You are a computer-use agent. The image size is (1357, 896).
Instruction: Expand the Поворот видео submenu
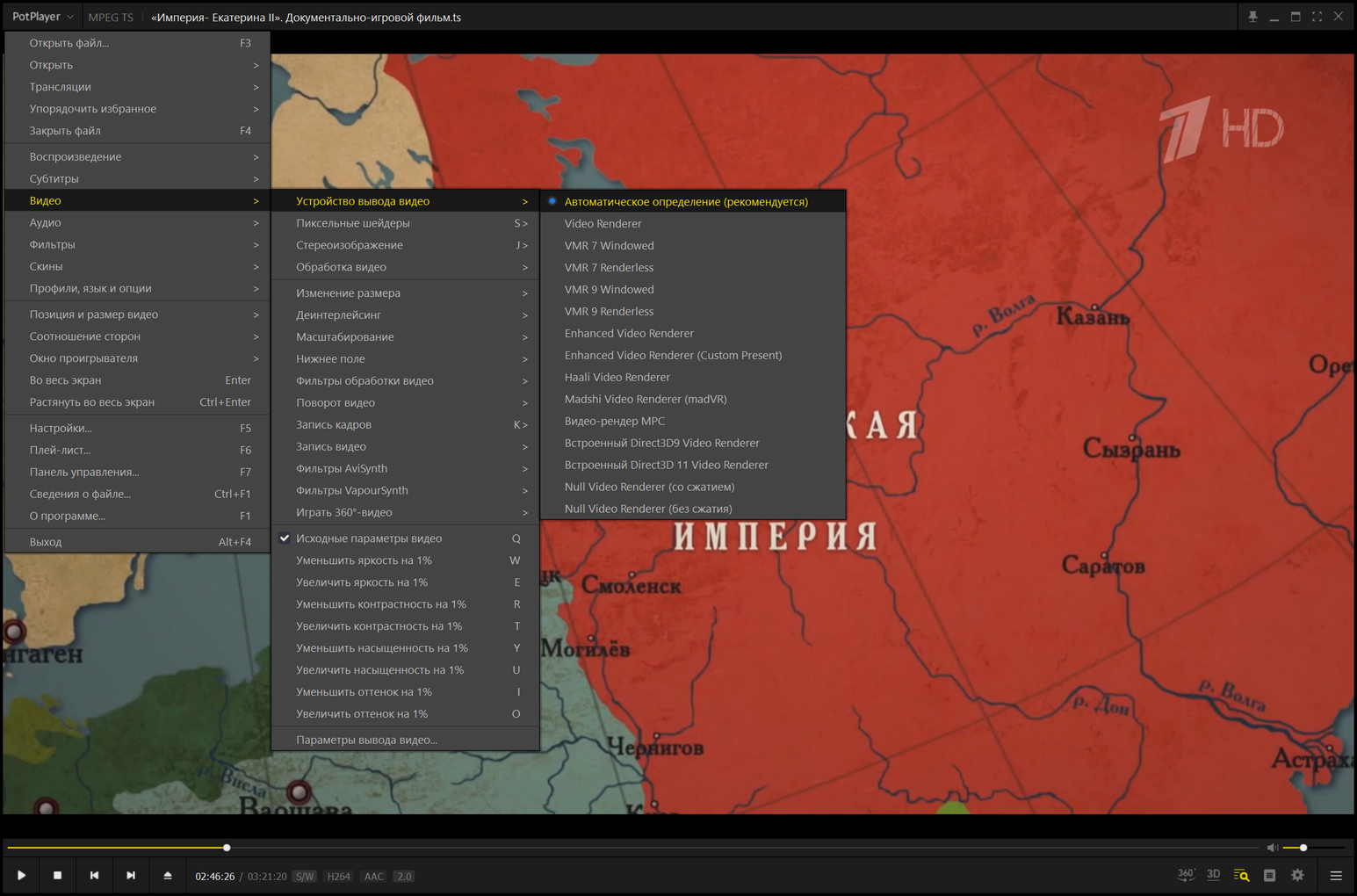coord(405,402)
